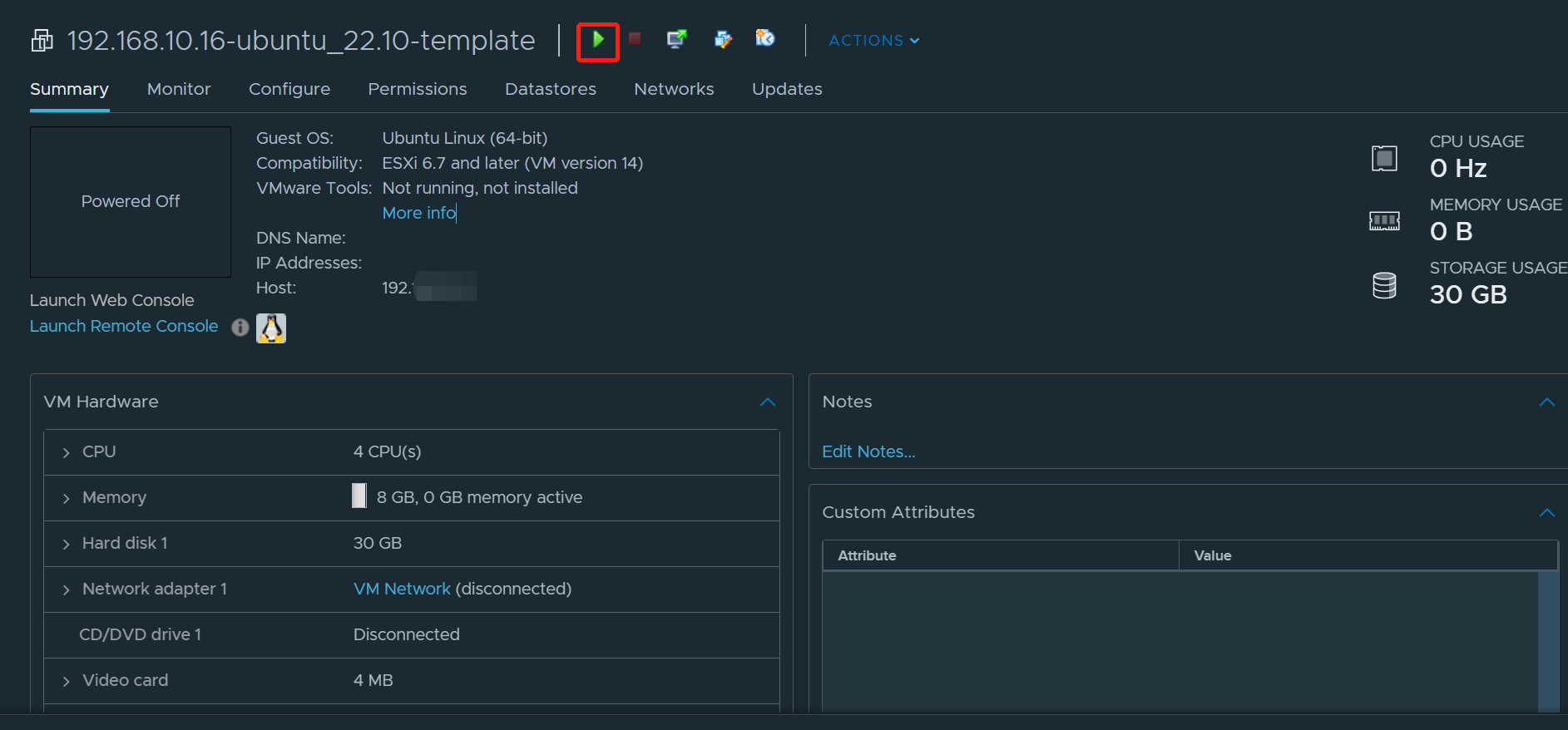Click the Custom Attributes table scrollbar

1548,641
